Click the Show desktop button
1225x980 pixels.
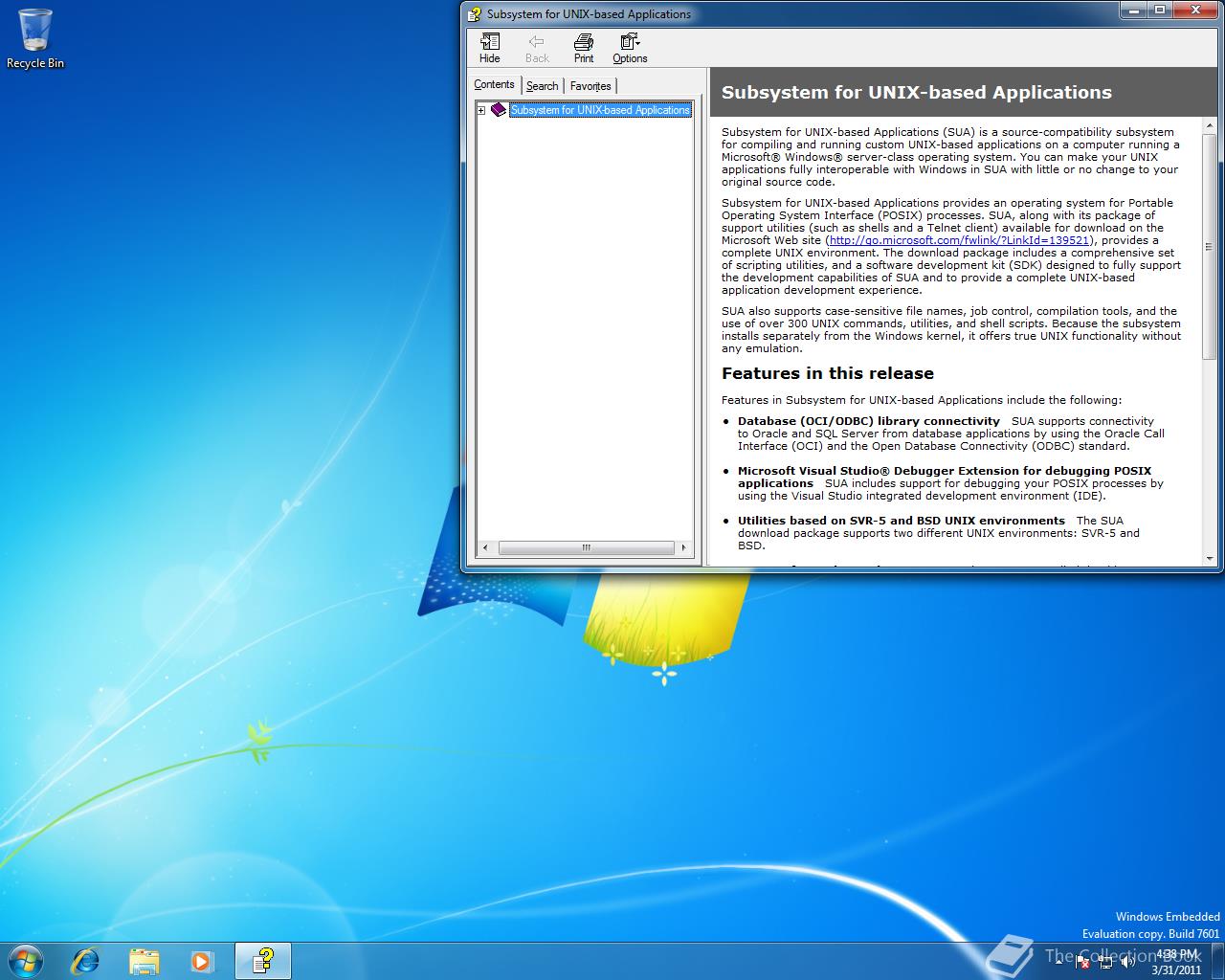point(1217,962)
